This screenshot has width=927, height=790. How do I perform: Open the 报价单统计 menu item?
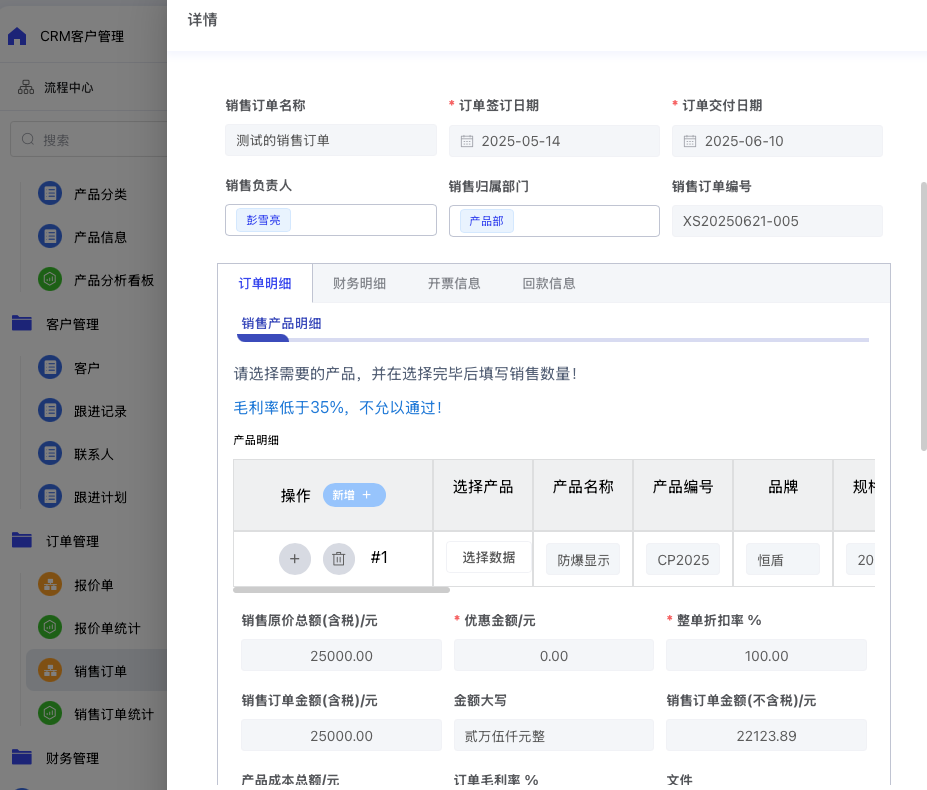tap(107, 628)
